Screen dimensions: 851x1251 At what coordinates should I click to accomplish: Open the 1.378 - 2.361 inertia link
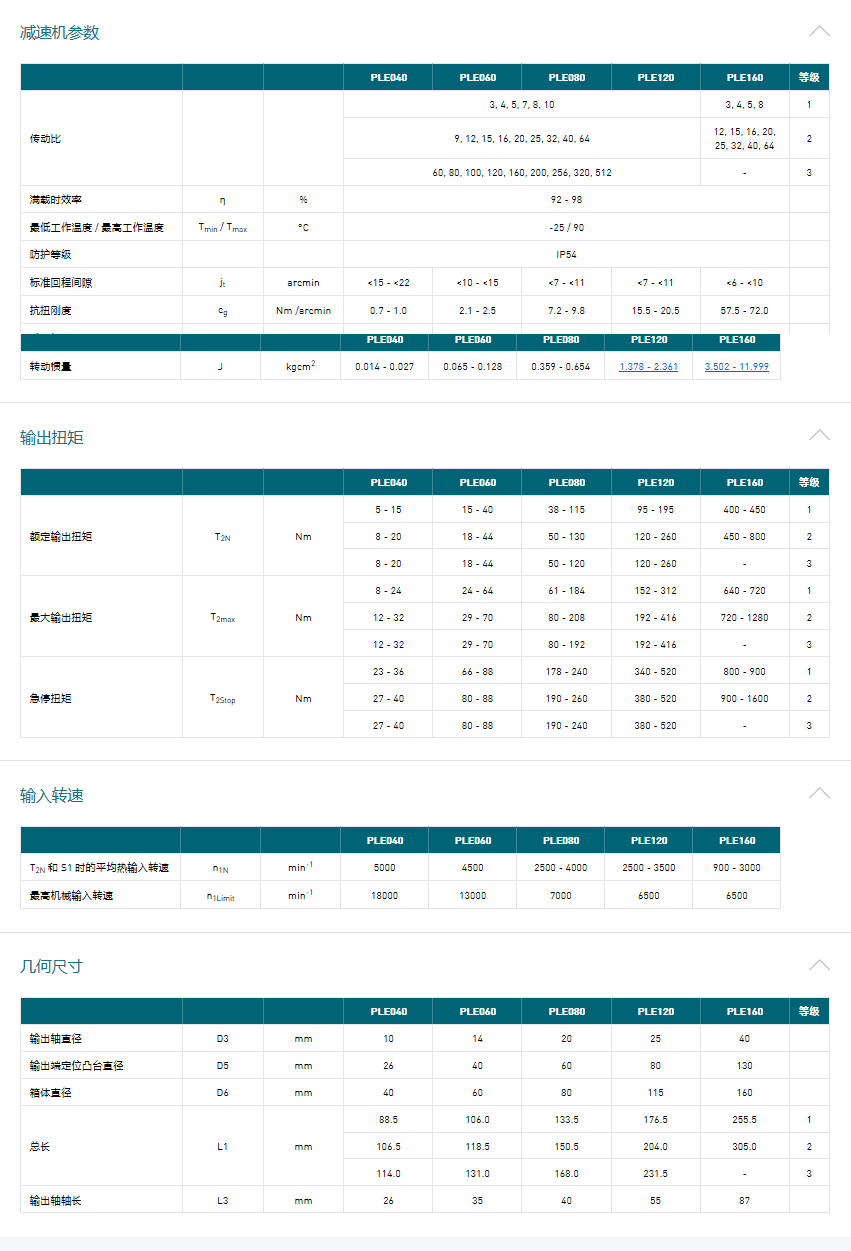click(x=648, y=367)
